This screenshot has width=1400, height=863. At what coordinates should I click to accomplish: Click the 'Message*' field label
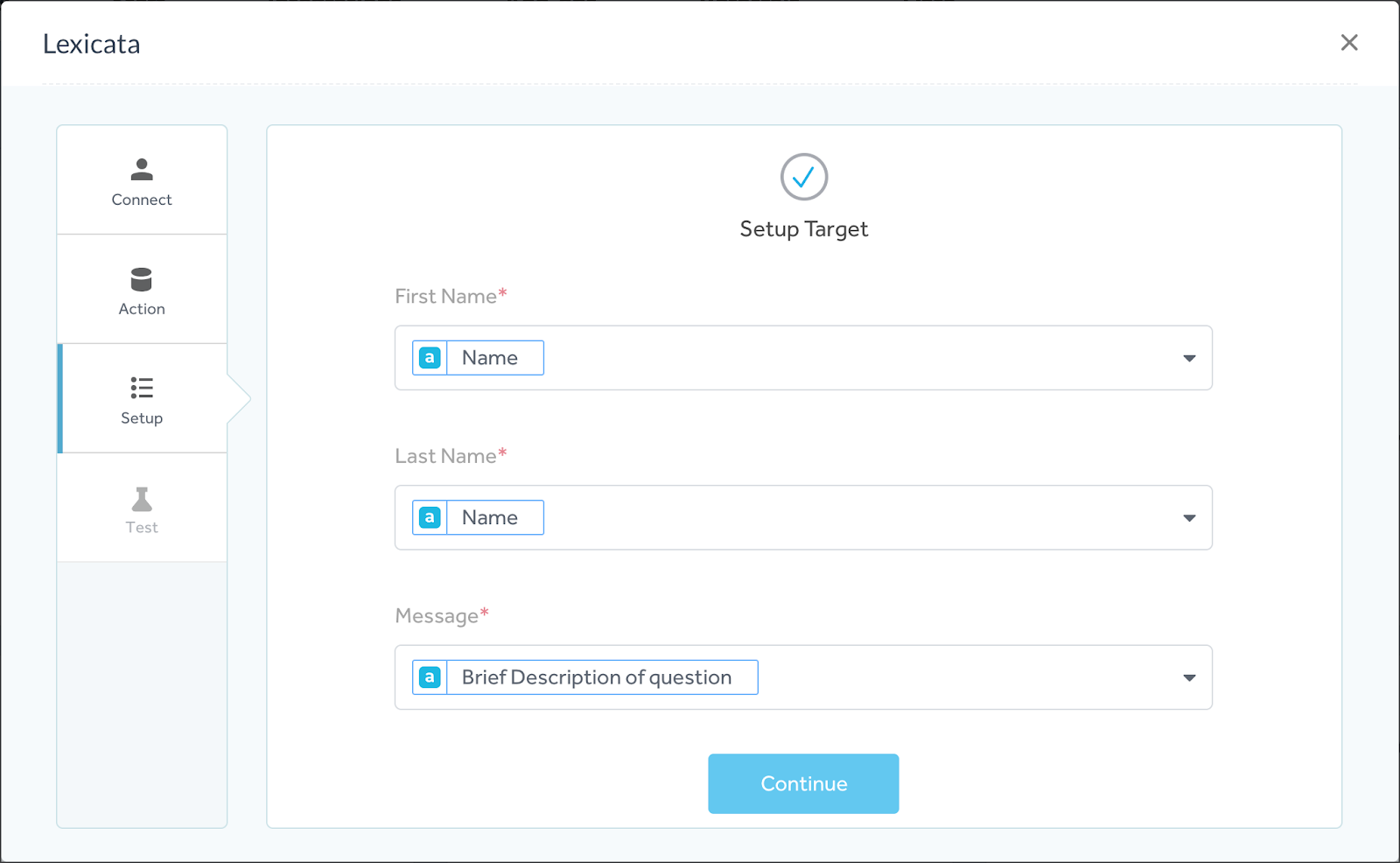(442, 616)
